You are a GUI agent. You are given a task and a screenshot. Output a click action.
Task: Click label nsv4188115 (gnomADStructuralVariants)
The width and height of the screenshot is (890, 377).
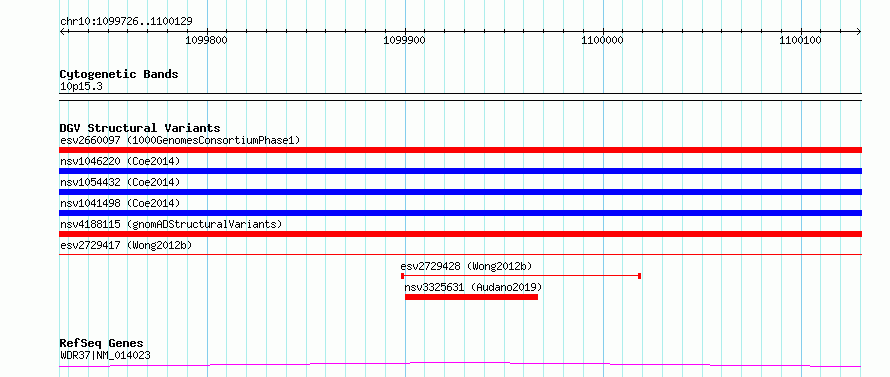[171, 224]
